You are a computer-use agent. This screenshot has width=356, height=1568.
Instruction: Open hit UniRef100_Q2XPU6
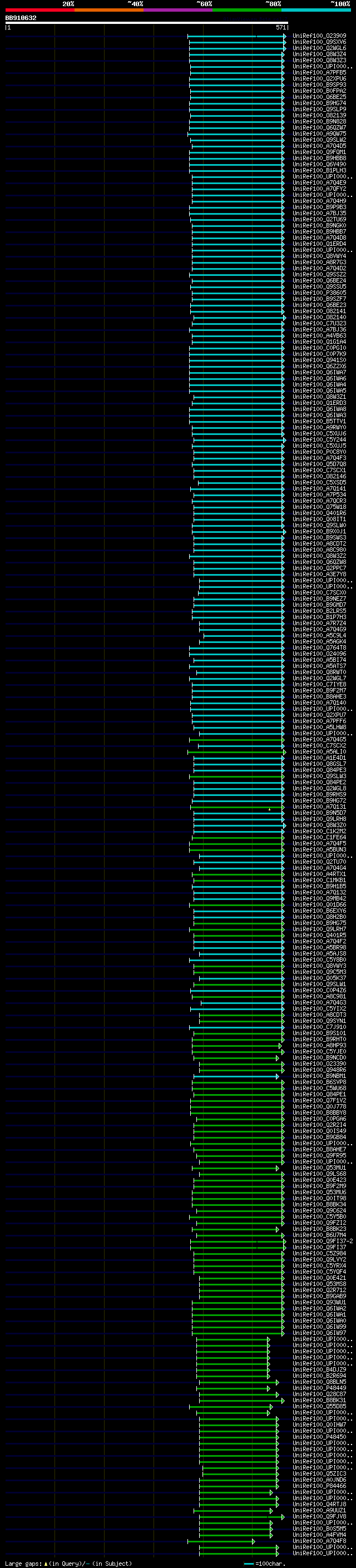(319, 78)
